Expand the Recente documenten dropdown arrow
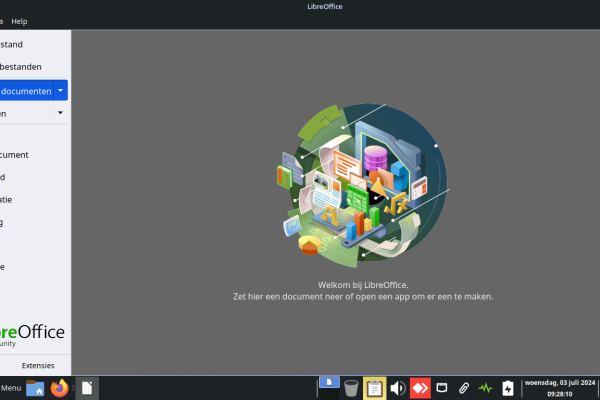600x400 pixels. point(60,90)
